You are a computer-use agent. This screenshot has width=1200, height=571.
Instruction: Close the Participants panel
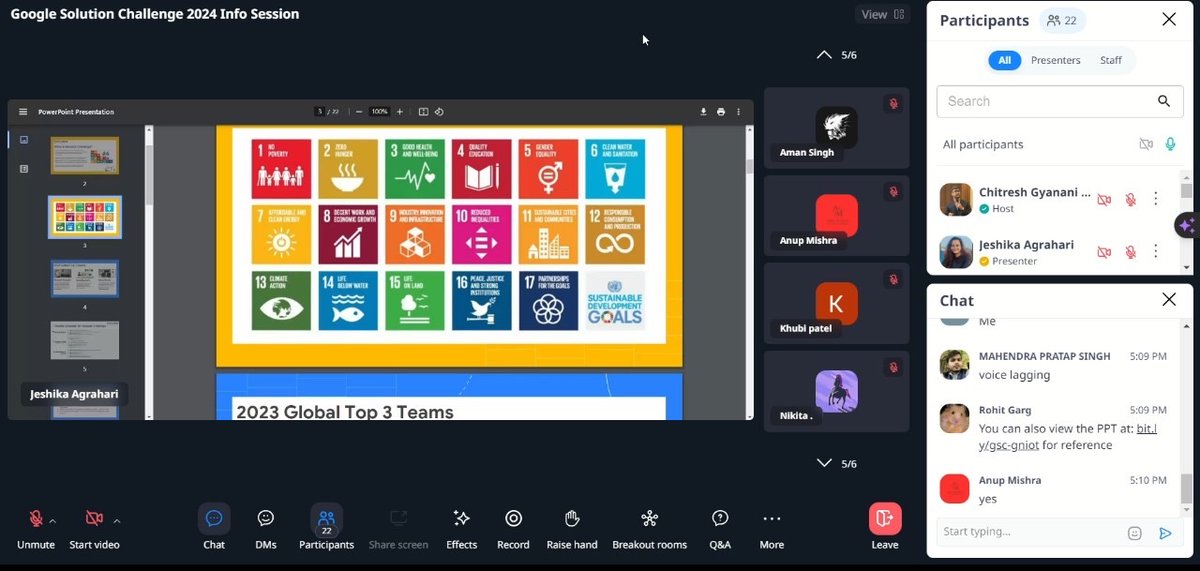[x=1169, y=19]
